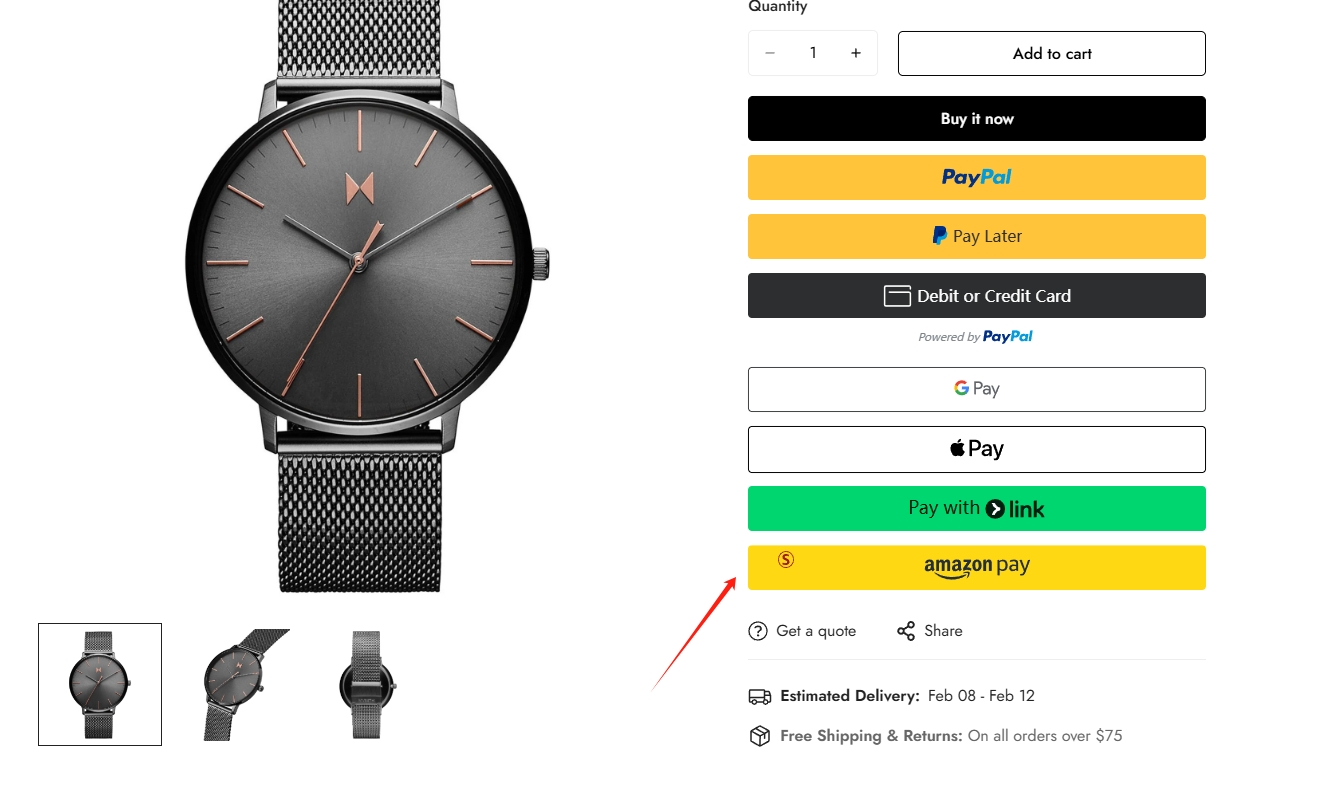Select the front-view watch thumbnail
Screen dimensions: 1326x802
pos(100,684)
